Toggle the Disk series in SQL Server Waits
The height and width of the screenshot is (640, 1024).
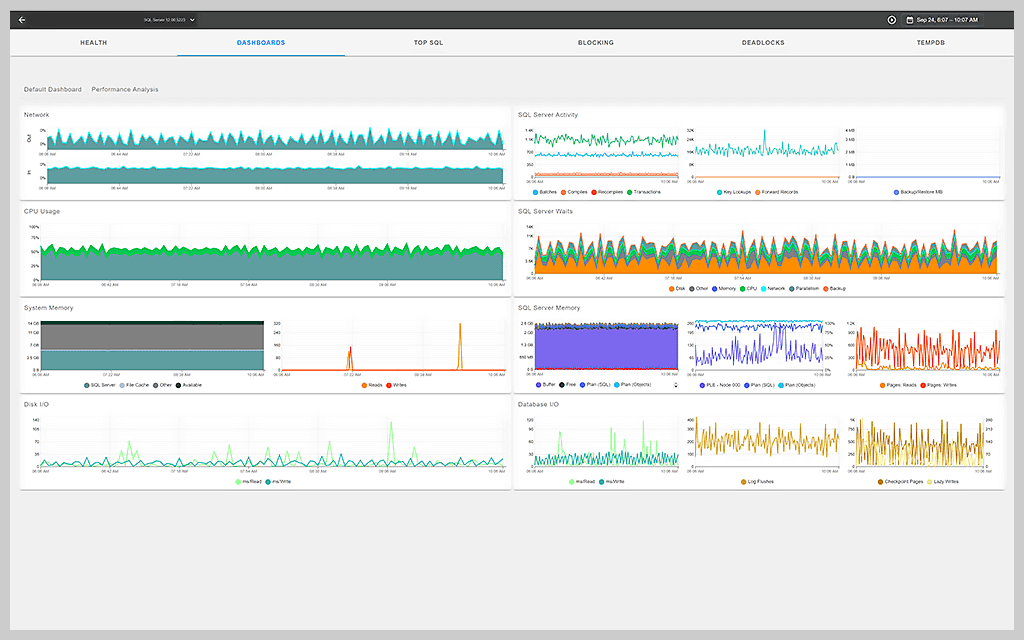point(677,289)
